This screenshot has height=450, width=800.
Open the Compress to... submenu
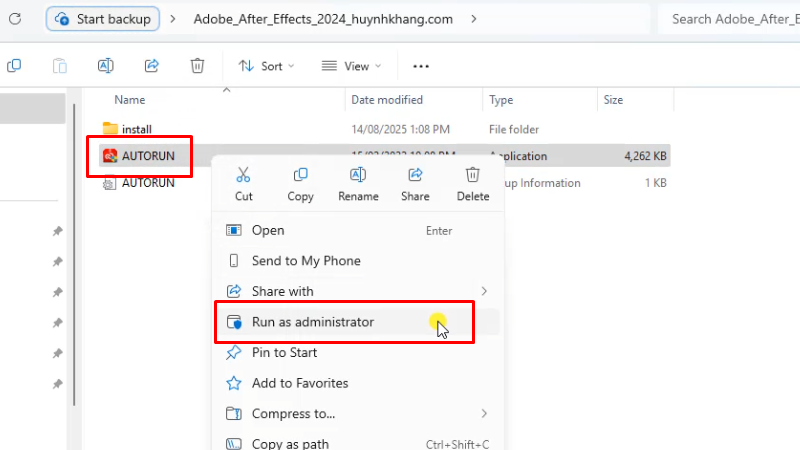coord(358,414)
